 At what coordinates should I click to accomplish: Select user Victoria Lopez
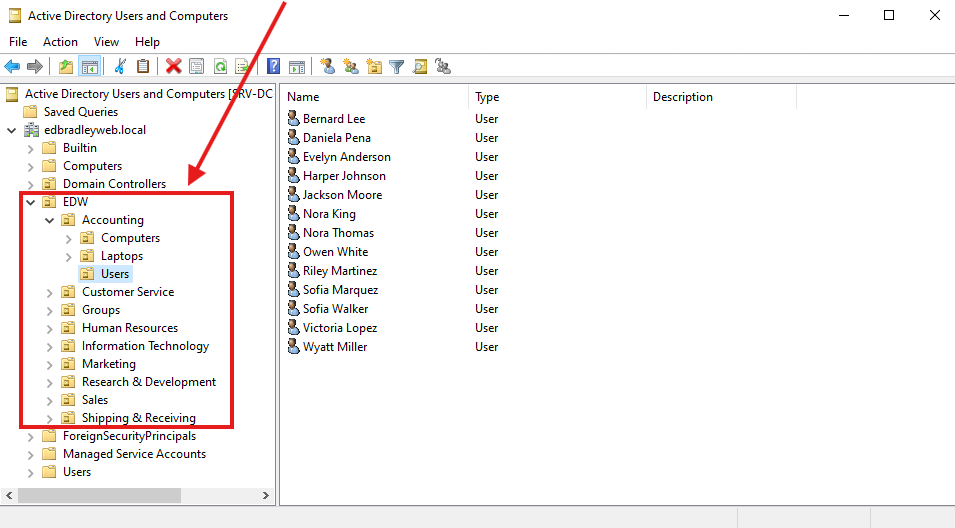(x=340, y=328)
